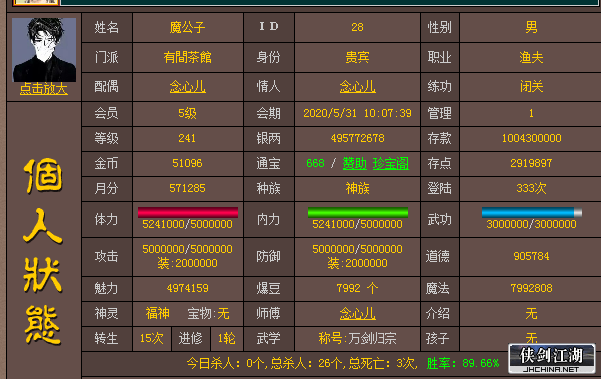The image size is (601, 379).
Task: Select the 武功 value 3000000/3000000
Action: click(x=532, y=224)
